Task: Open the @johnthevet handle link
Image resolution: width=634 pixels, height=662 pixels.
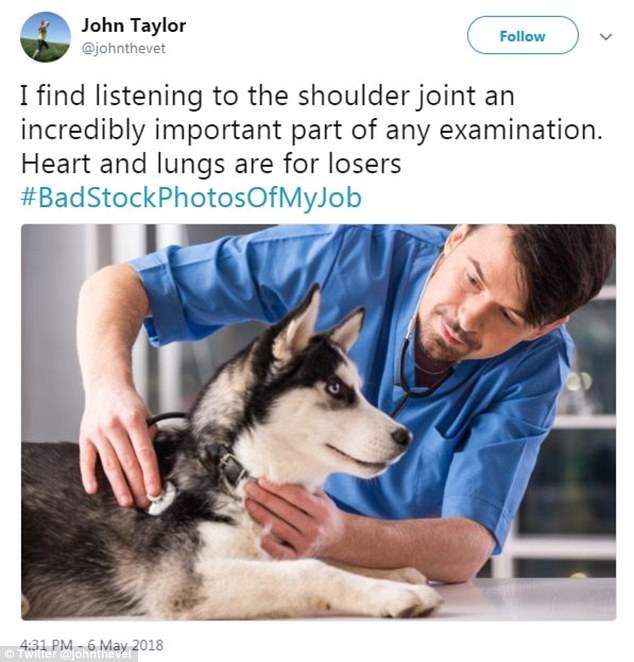Action: coord(123,49)
